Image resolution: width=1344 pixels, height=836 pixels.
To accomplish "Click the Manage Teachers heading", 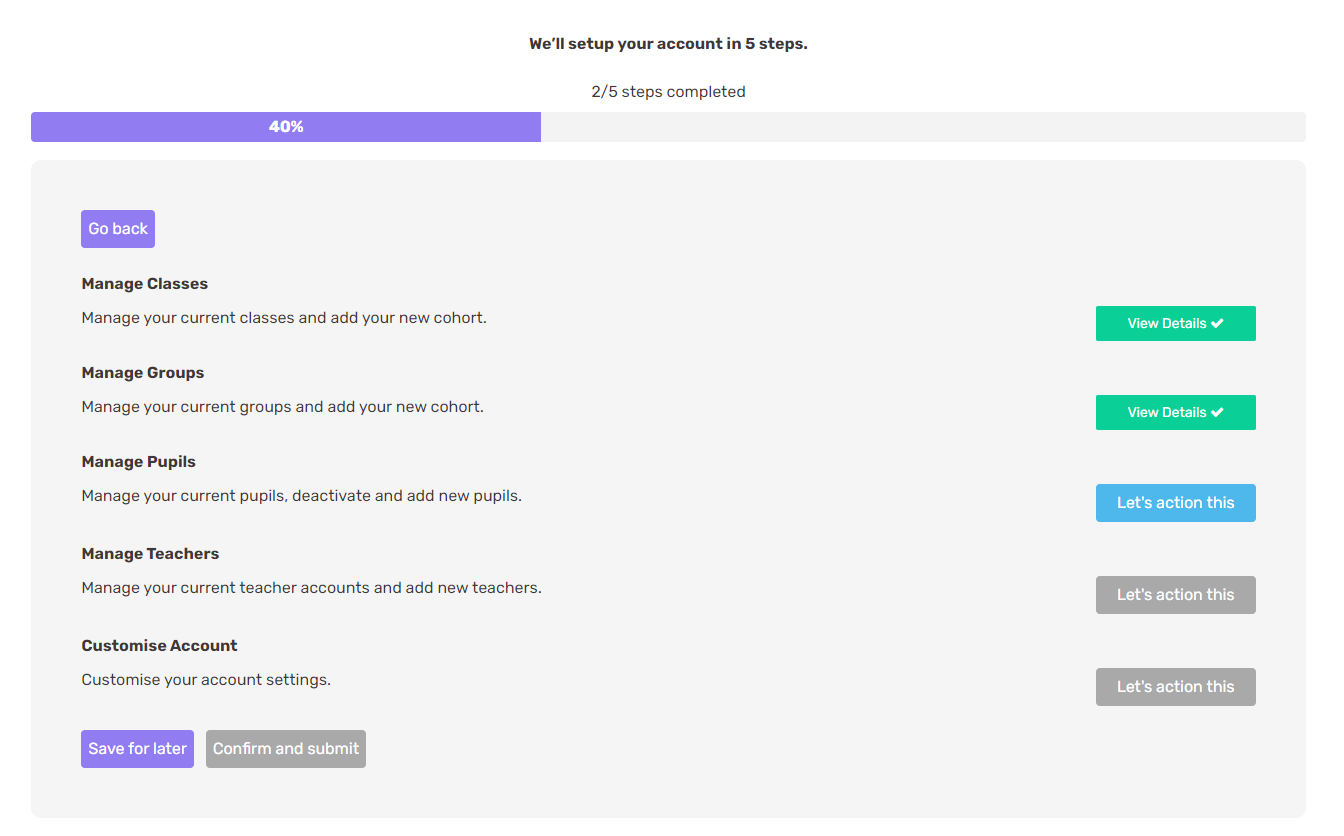I will tap(150, 554).
